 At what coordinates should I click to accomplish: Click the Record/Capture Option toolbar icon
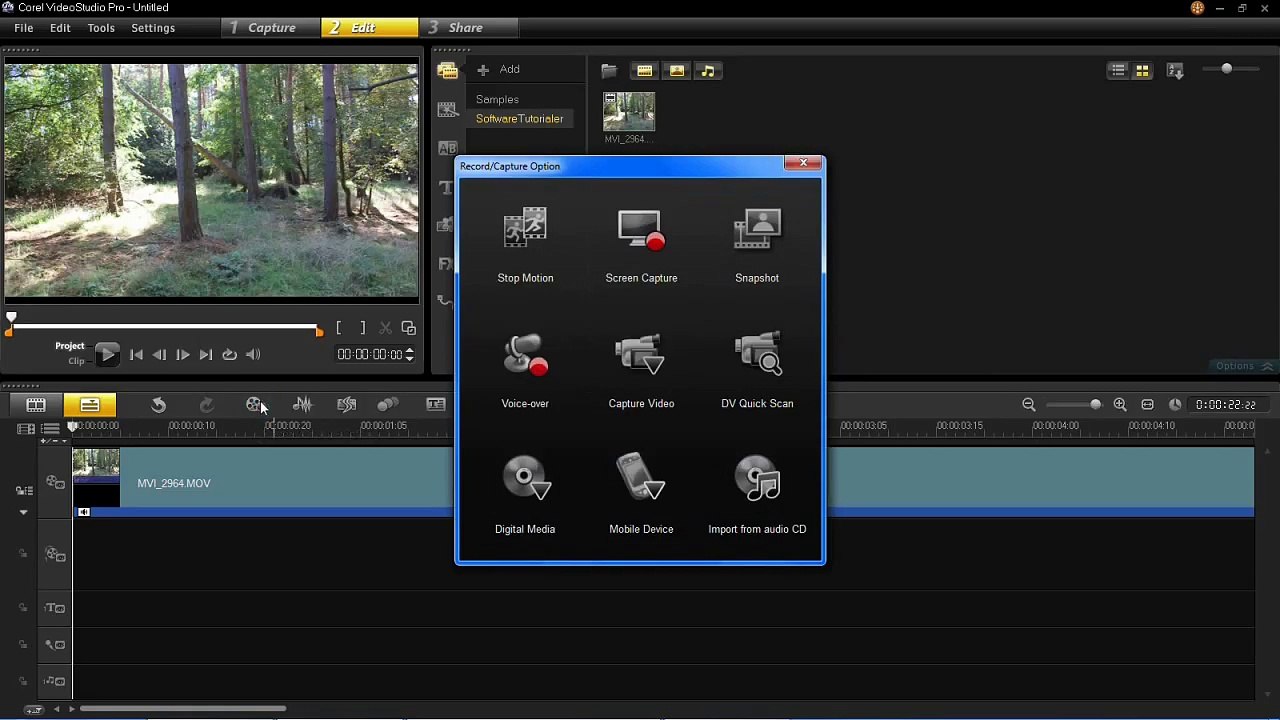(x=254, y=405)
